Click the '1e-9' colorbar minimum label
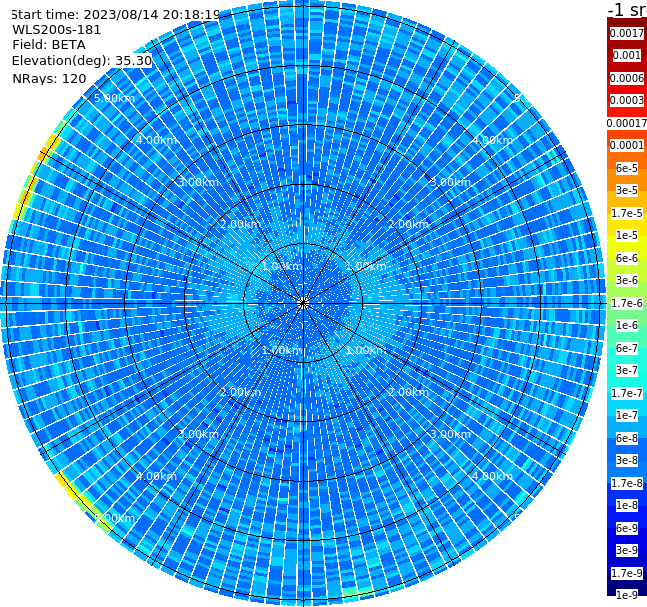 [x=627, y=595]
